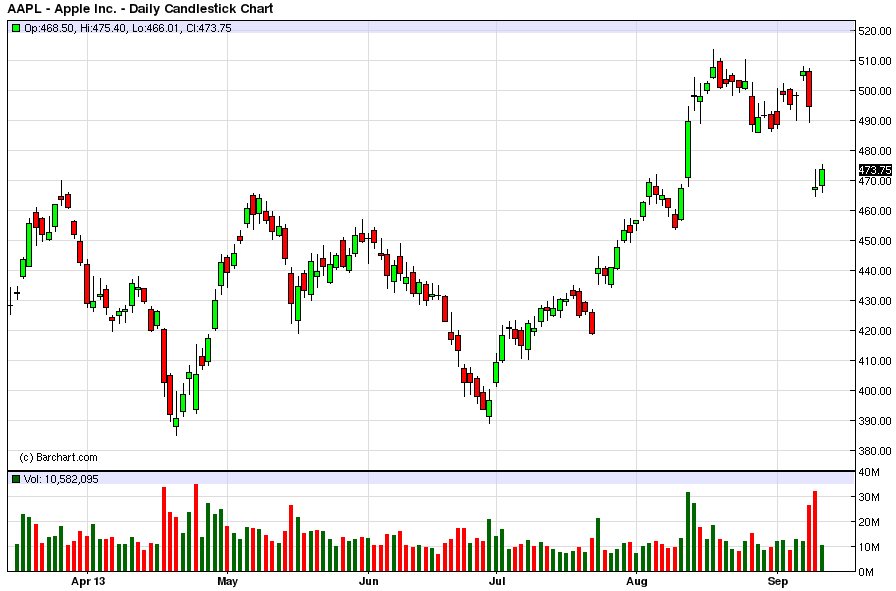Click the 20M volume axis label

pos(869,522)
